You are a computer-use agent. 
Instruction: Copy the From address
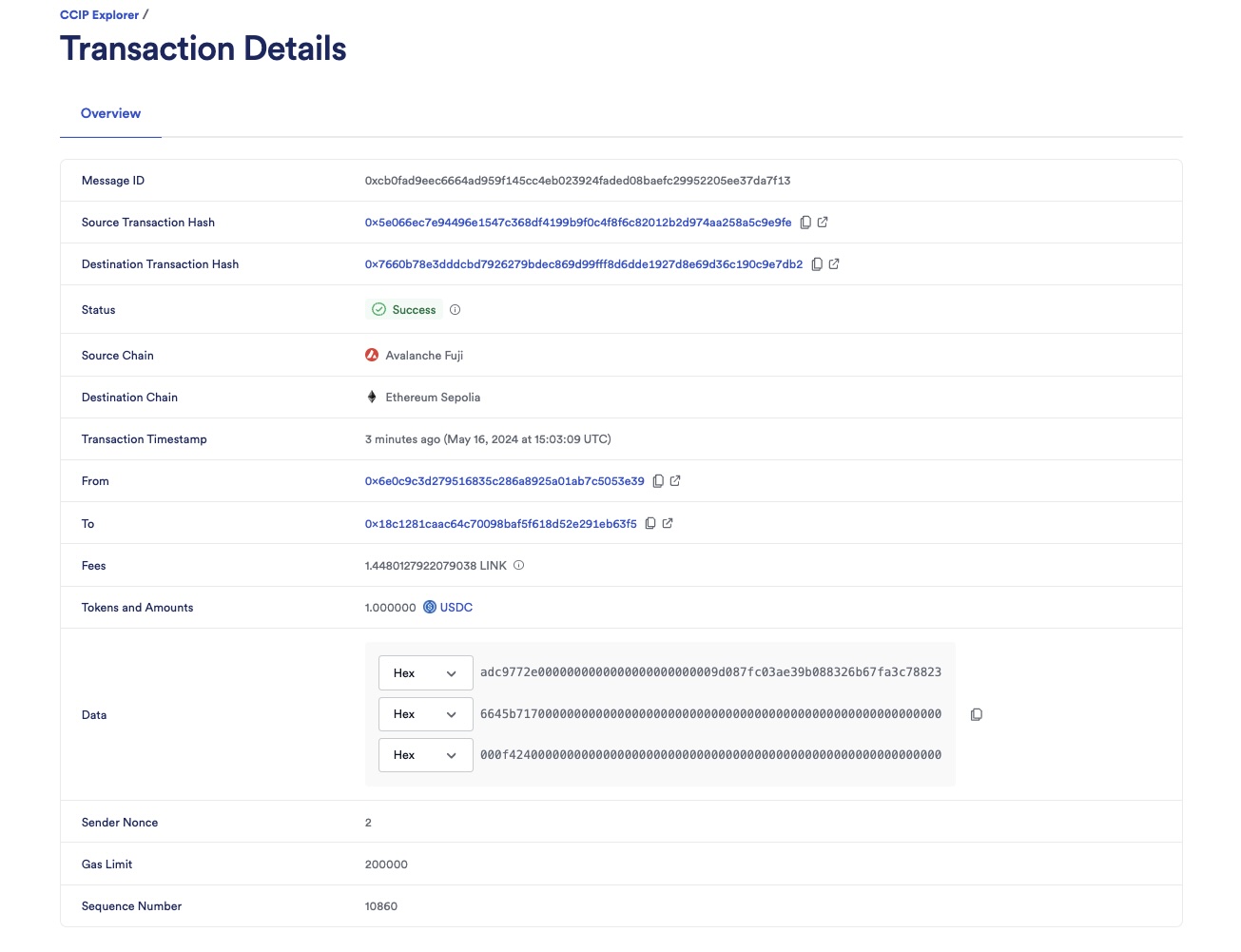point(659,480)
